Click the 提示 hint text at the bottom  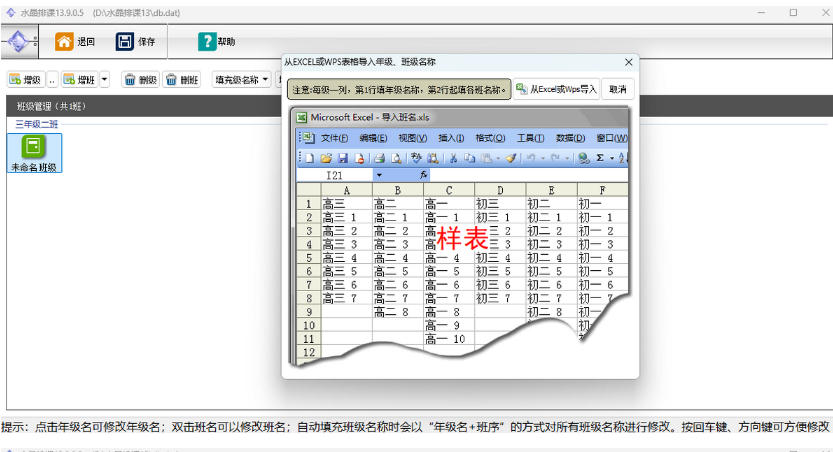[x=415, y=427]
